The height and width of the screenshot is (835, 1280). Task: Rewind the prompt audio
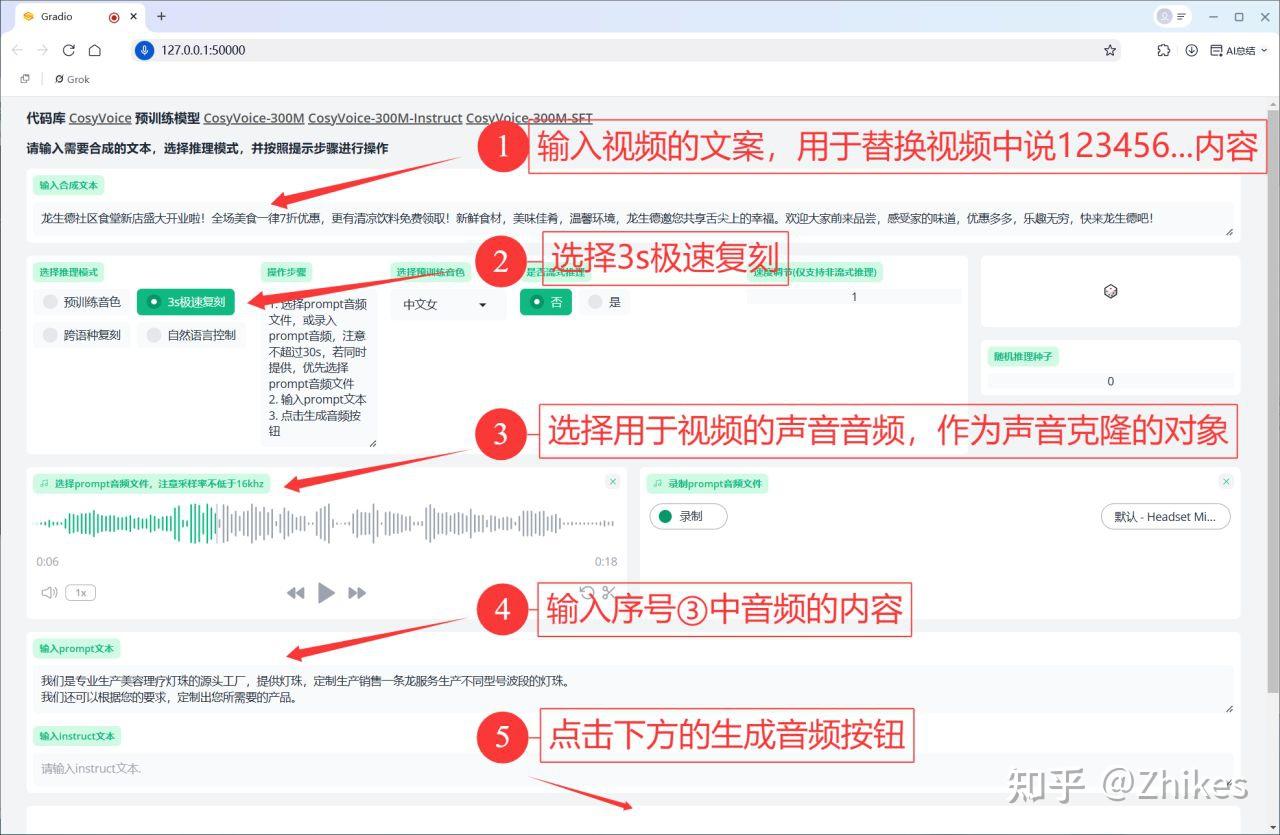click(295, 593)
